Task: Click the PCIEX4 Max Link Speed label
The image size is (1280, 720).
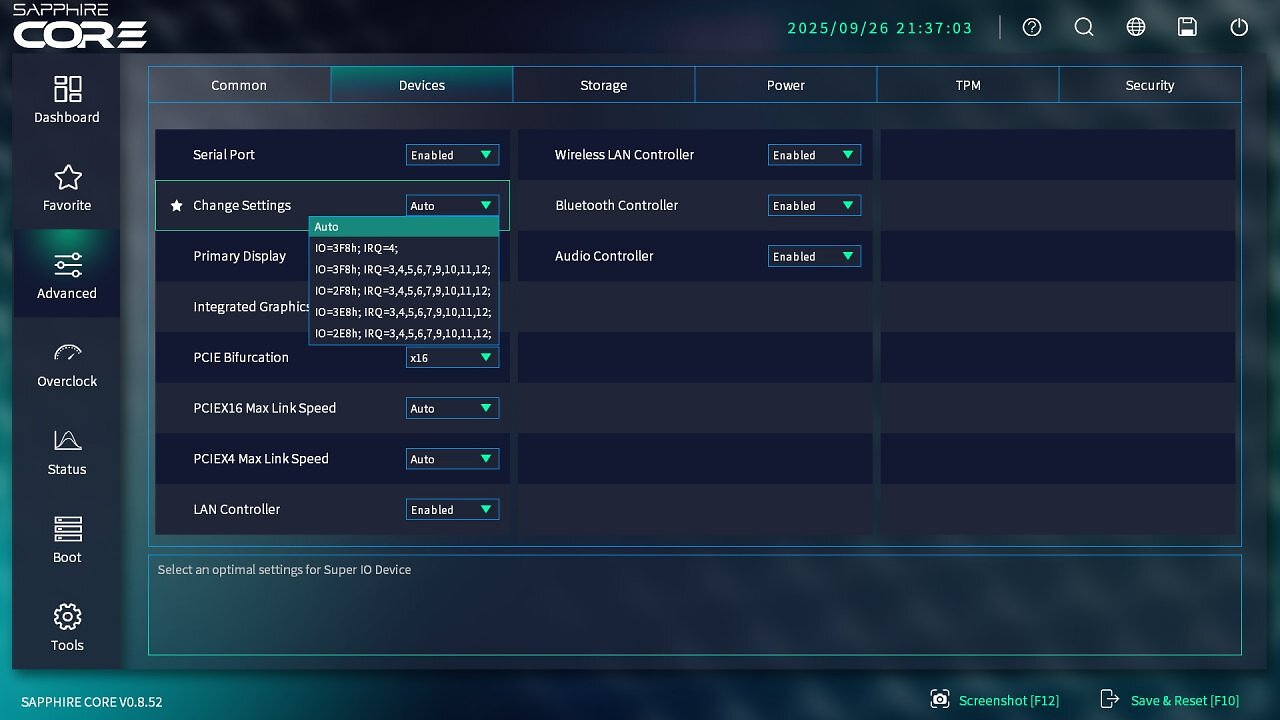Action: pos(261,459)
